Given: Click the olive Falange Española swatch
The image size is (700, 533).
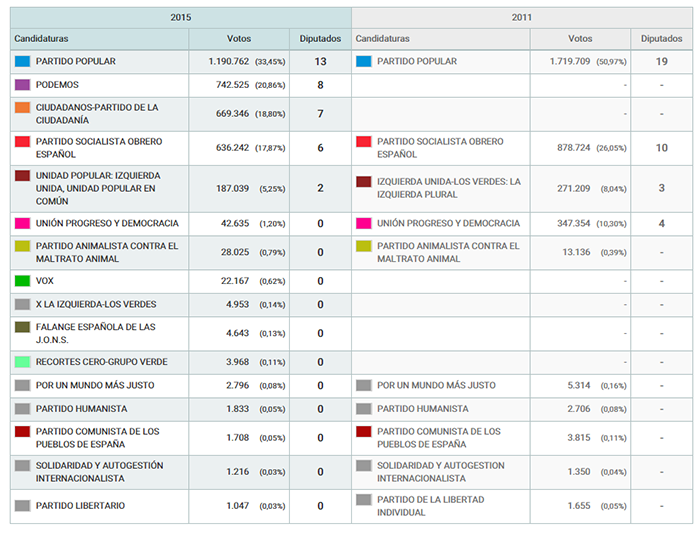Looking at the screenshot, I should click(x=22, y=327).
